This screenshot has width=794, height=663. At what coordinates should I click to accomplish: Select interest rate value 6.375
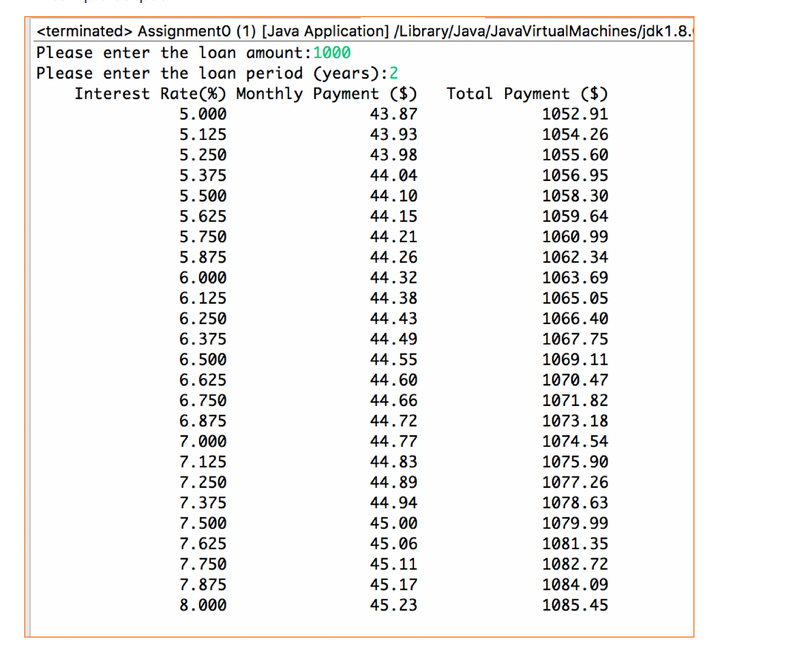coord(203,339)
